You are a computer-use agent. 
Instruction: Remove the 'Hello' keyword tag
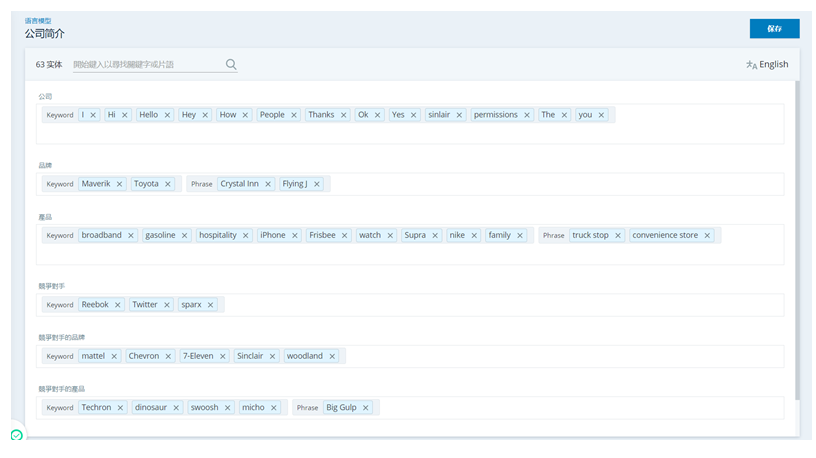click(x=168, y=115)
